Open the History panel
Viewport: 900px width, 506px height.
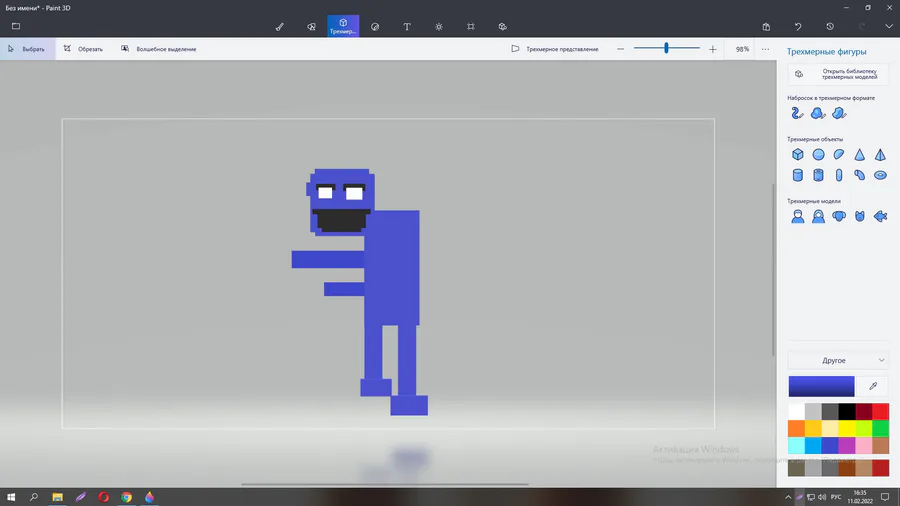(x=830, y=26)
